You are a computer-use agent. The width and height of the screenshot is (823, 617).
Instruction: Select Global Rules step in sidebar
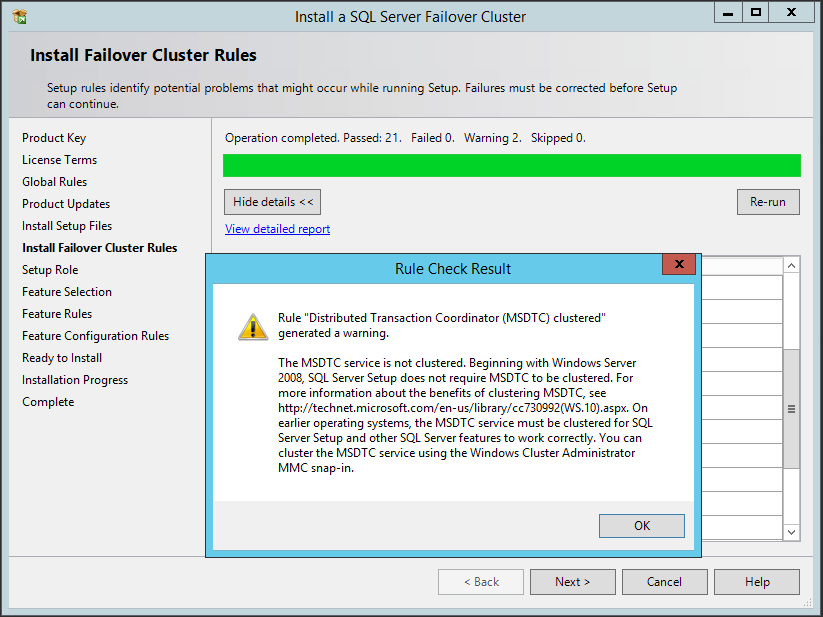click(55, 182)
